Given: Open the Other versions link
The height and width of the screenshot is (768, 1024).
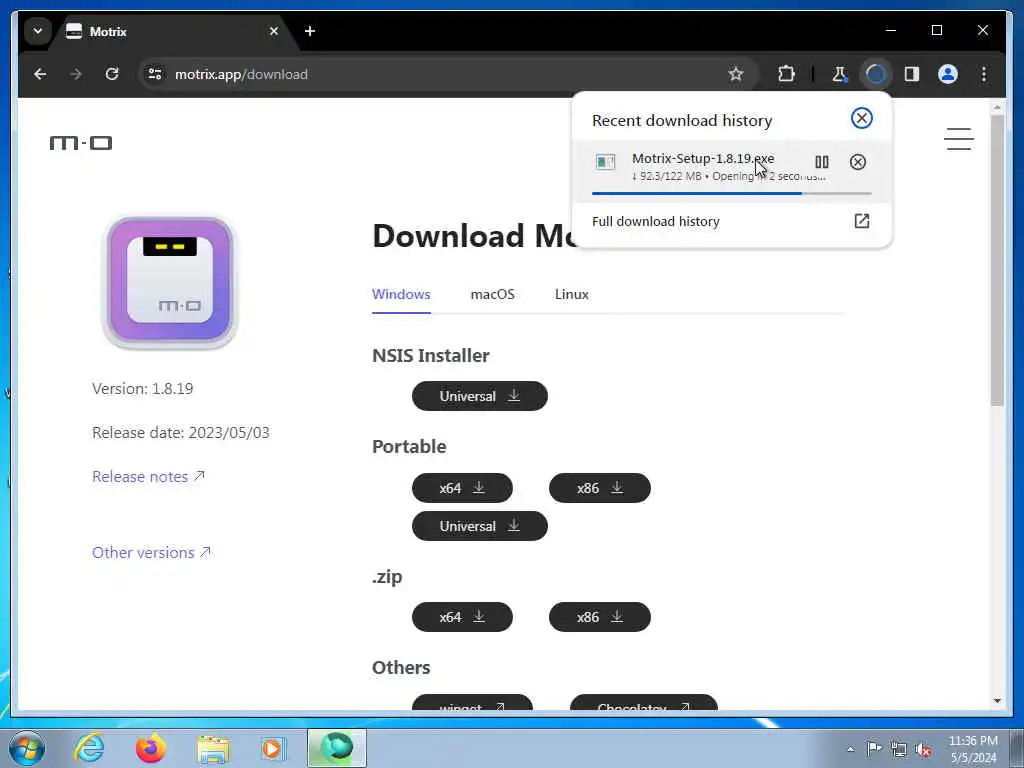Looking at the screenshot, I should (x=151, y=552).
